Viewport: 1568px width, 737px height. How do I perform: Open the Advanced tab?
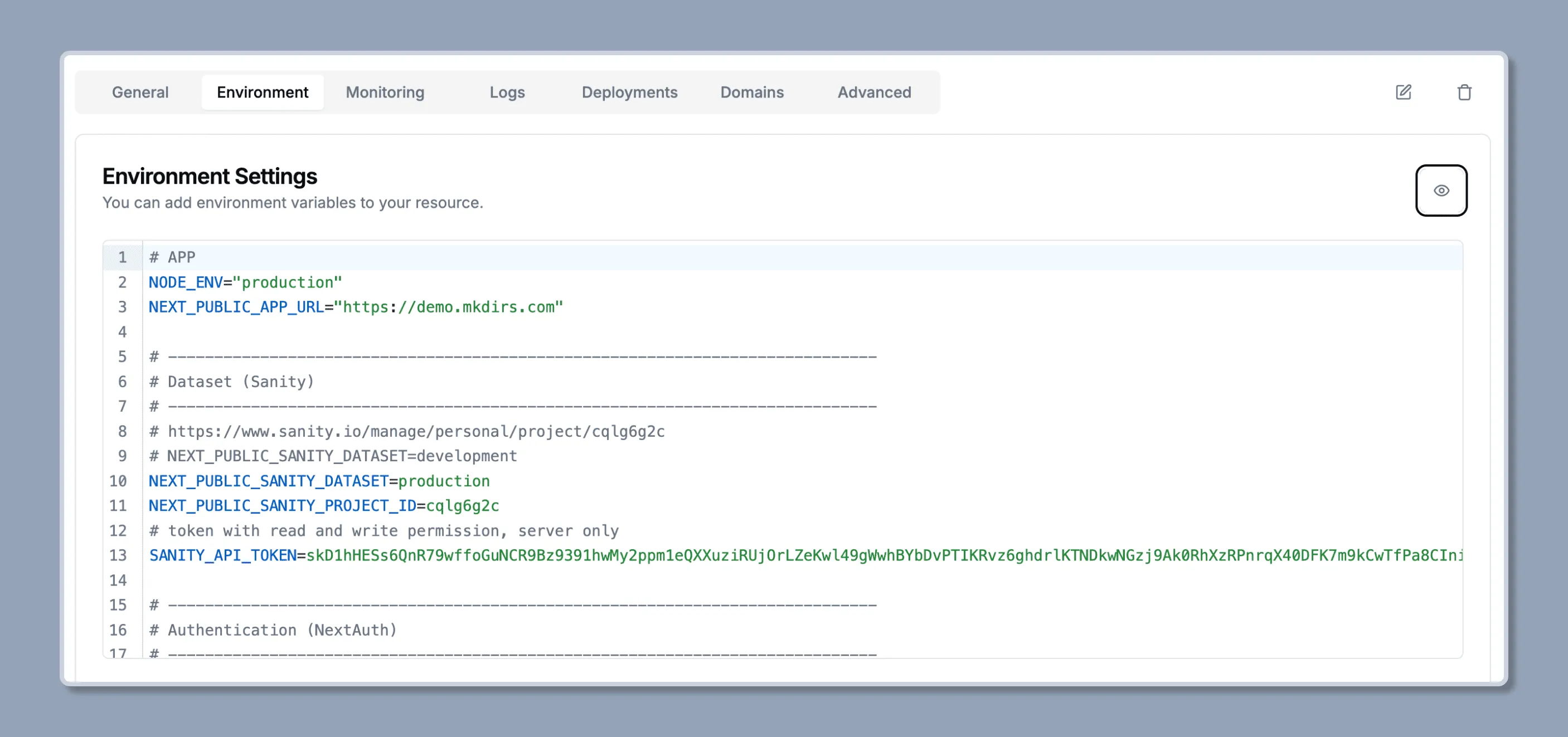874,92
